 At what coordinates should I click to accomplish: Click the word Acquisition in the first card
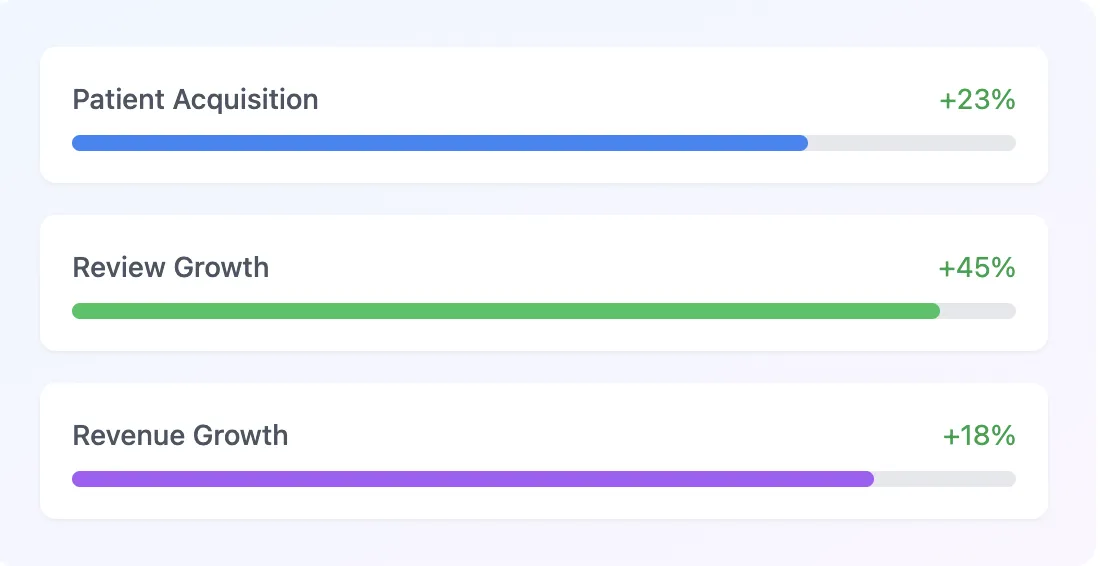[246, 100]
